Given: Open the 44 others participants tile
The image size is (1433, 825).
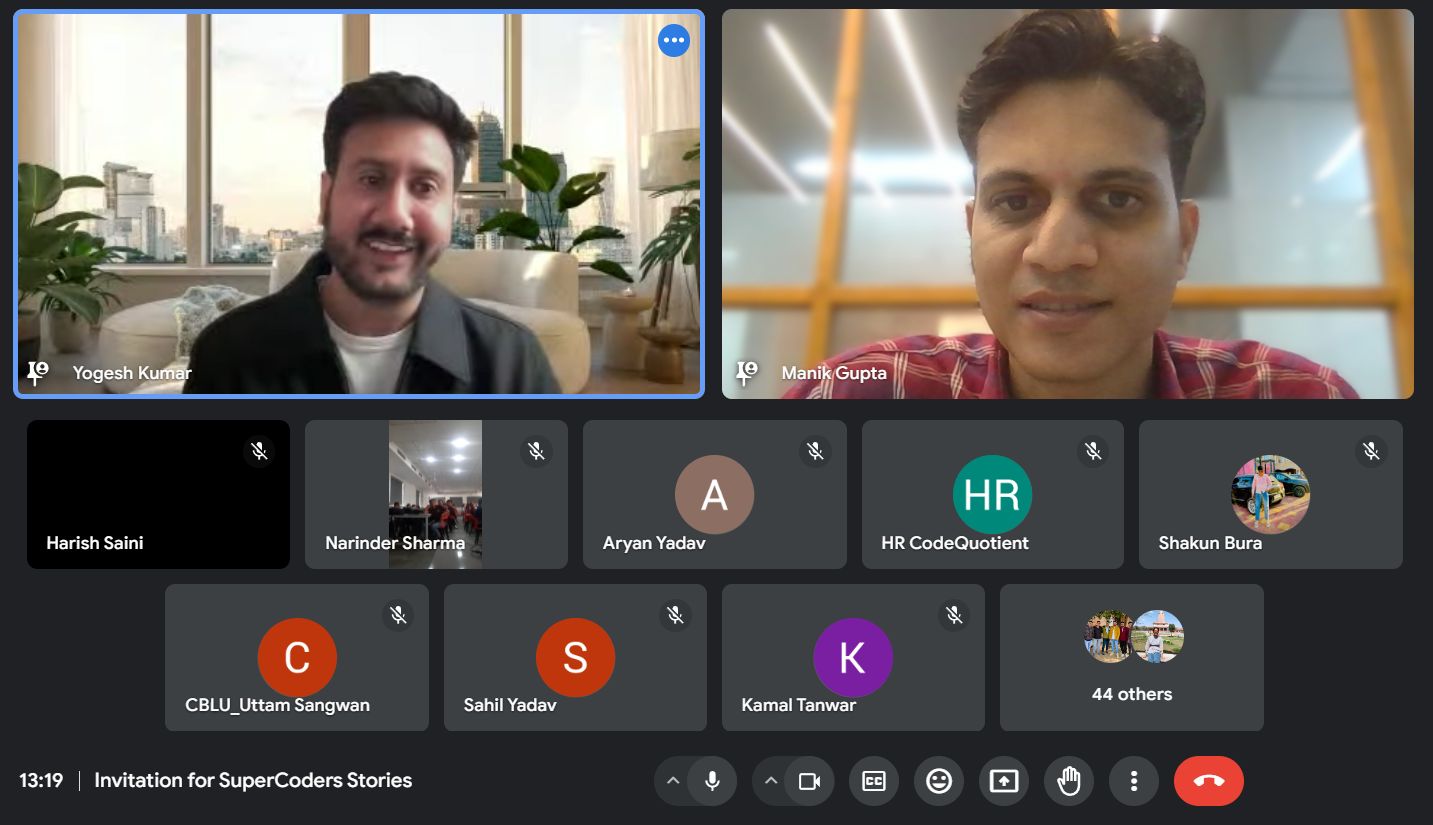Looking at the screenshot, I should (x=1131, y=657).
